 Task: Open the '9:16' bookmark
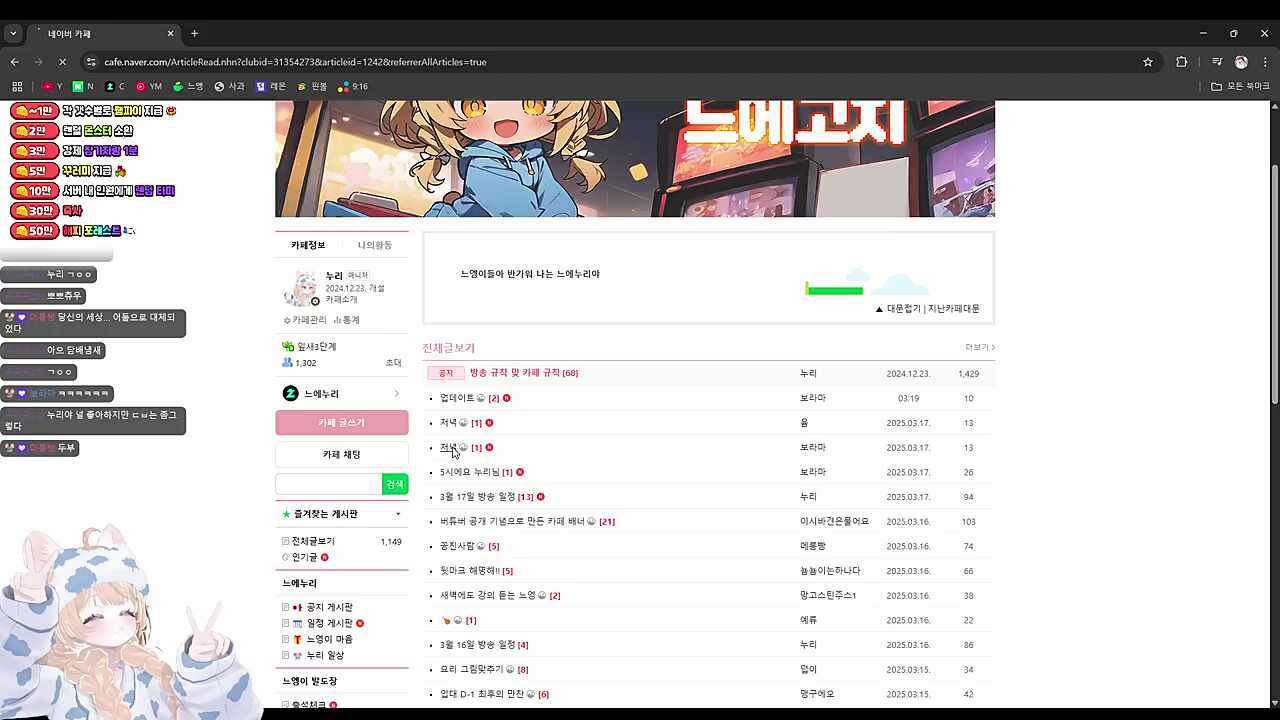tap(353, 87)
